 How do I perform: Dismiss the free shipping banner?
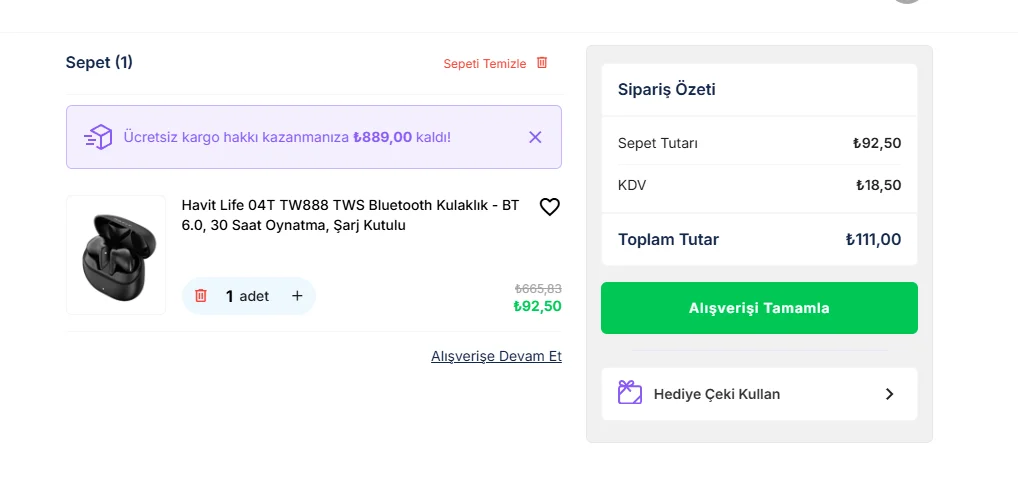click(535, 137)
